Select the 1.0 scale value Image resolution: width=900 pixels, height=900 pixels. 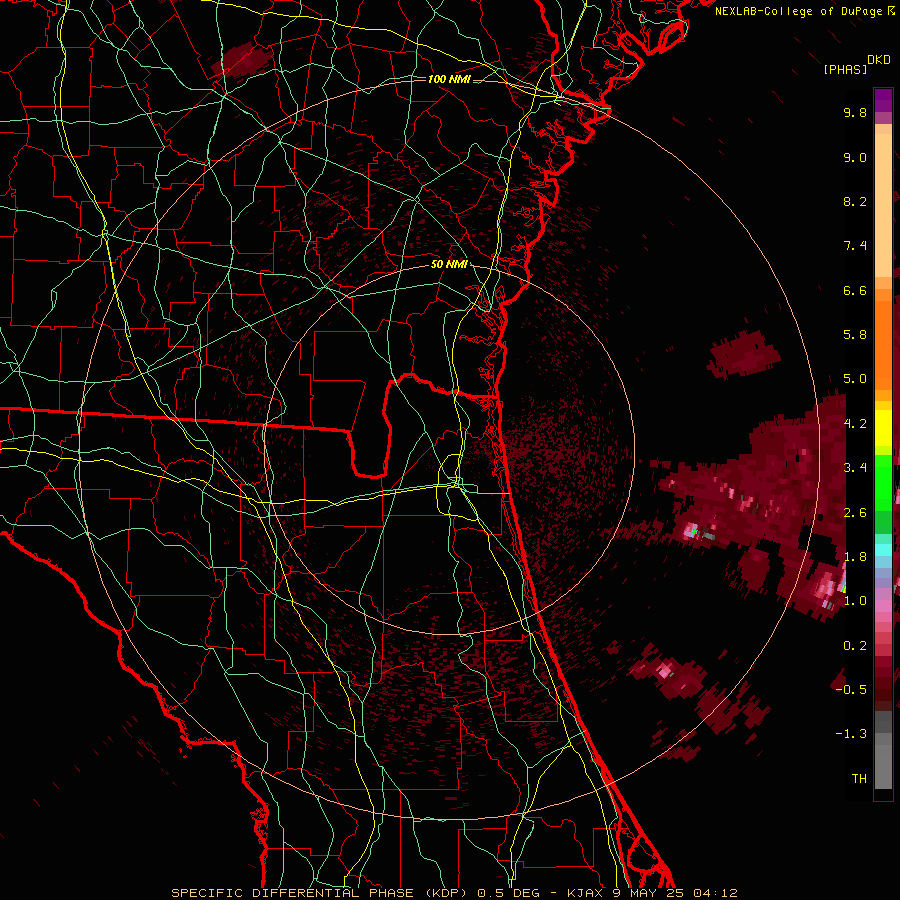point(855,601)
